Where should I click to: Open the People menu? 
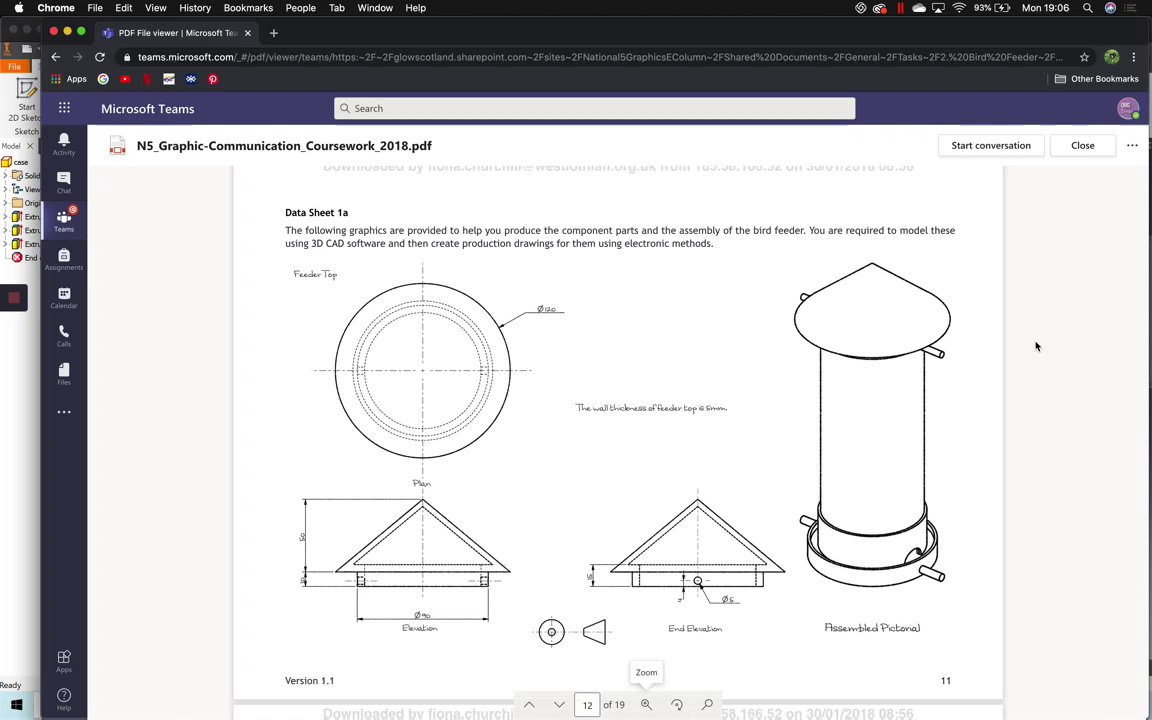point(300,8)
